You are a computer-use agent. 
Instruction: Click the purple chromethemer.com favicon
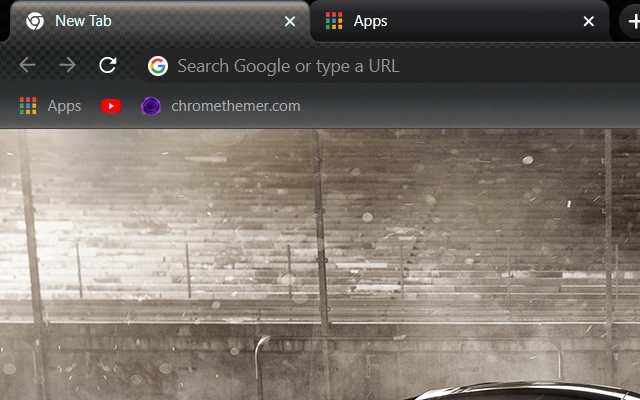(151, 106)
